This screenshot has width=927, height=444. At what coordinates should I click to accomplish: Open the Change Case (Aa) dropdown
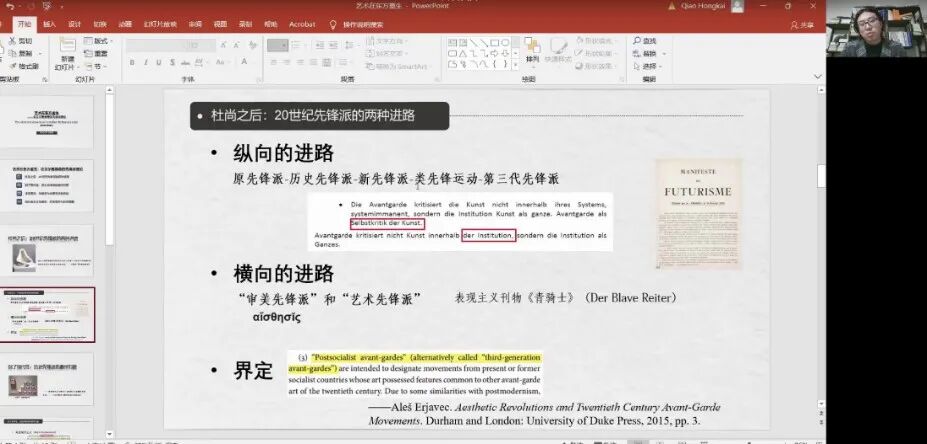pos(222,62)
